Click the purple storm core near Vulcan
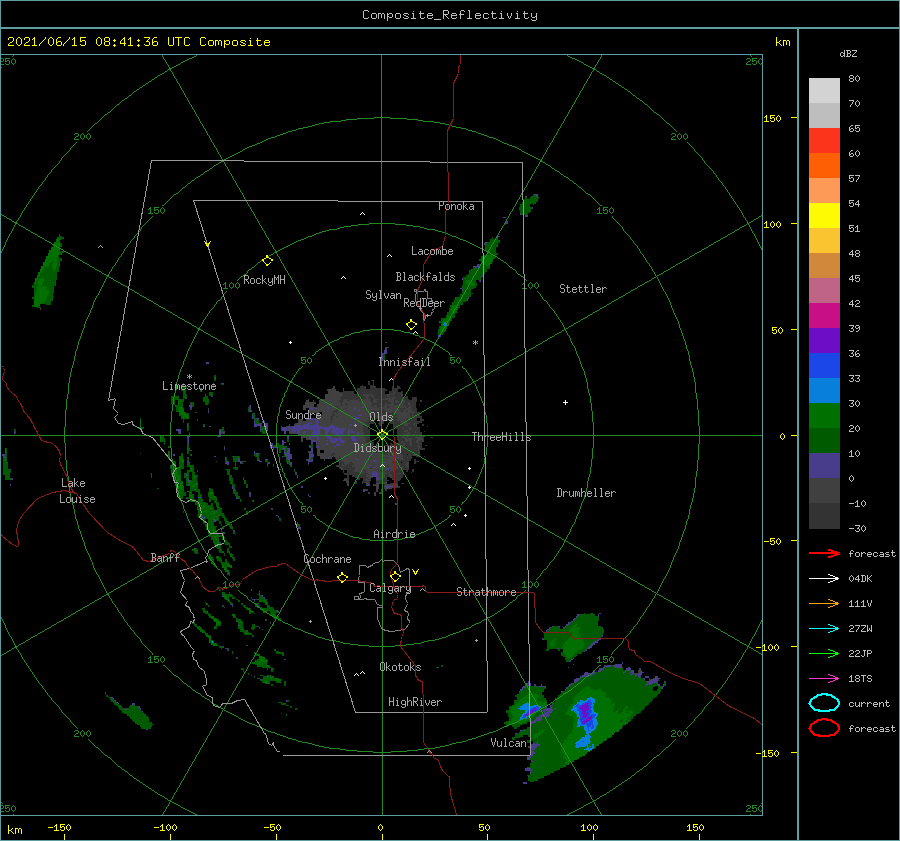This screenshot has height=841, width=900. pos(586,713)
